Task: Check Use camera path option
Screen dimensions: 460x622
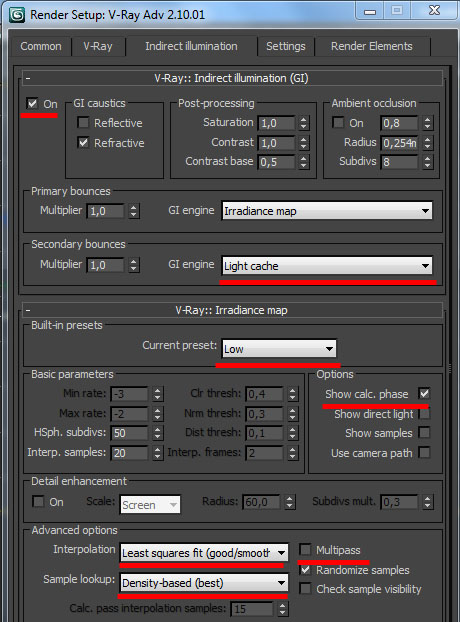Action: 424,452
